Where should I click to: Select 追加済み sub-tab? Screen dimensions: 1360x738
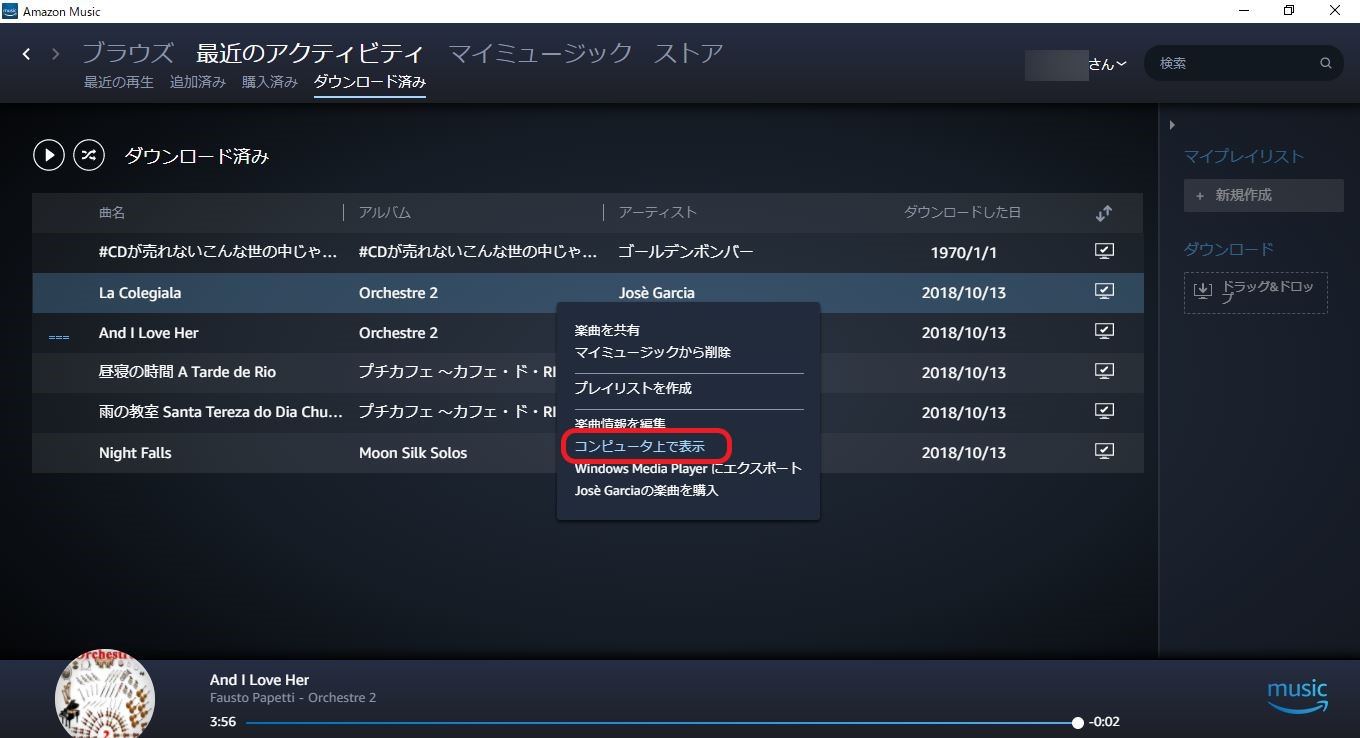[x=198, y=82]
